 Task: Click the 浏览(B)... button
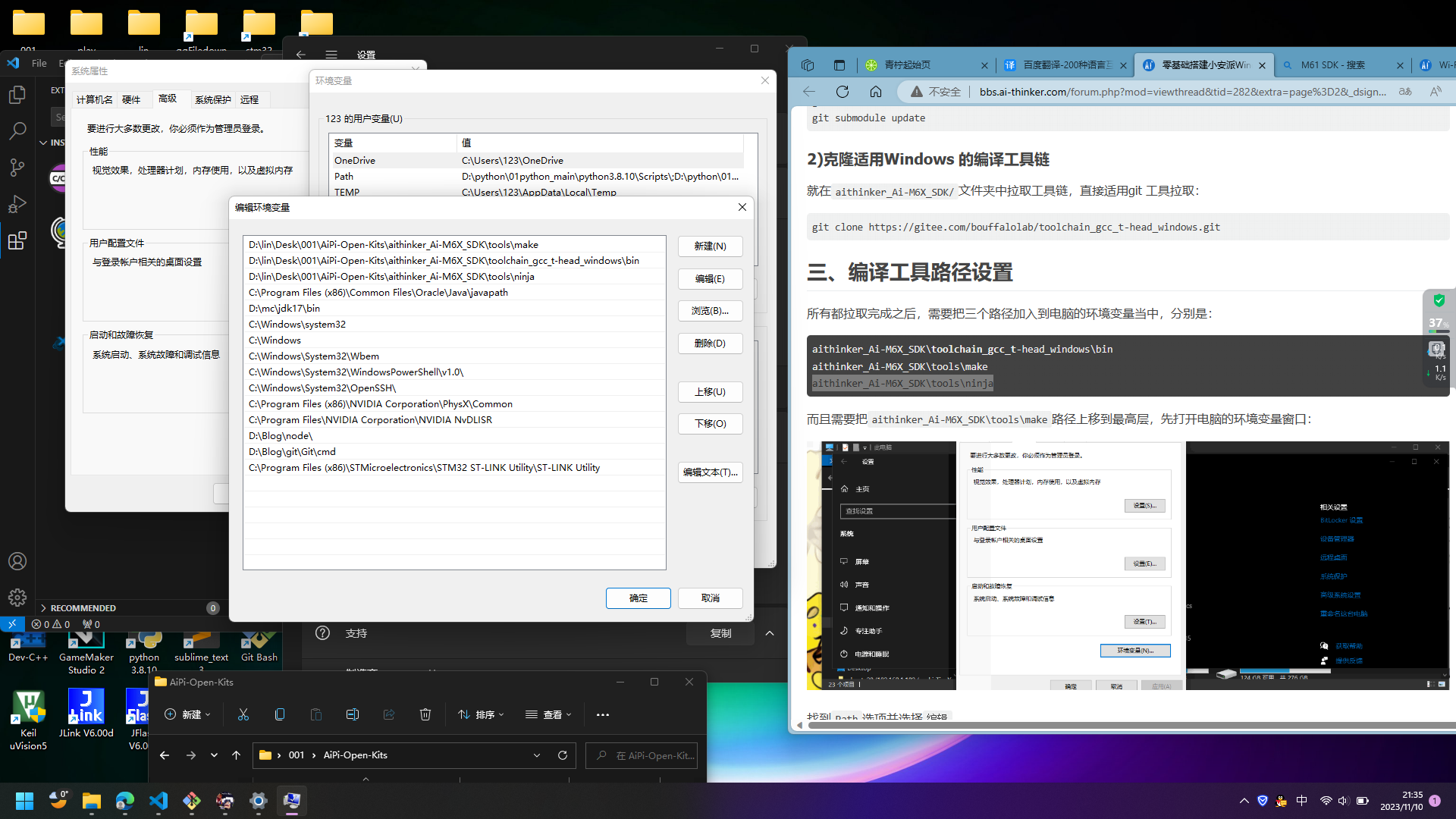coord(711,311)
